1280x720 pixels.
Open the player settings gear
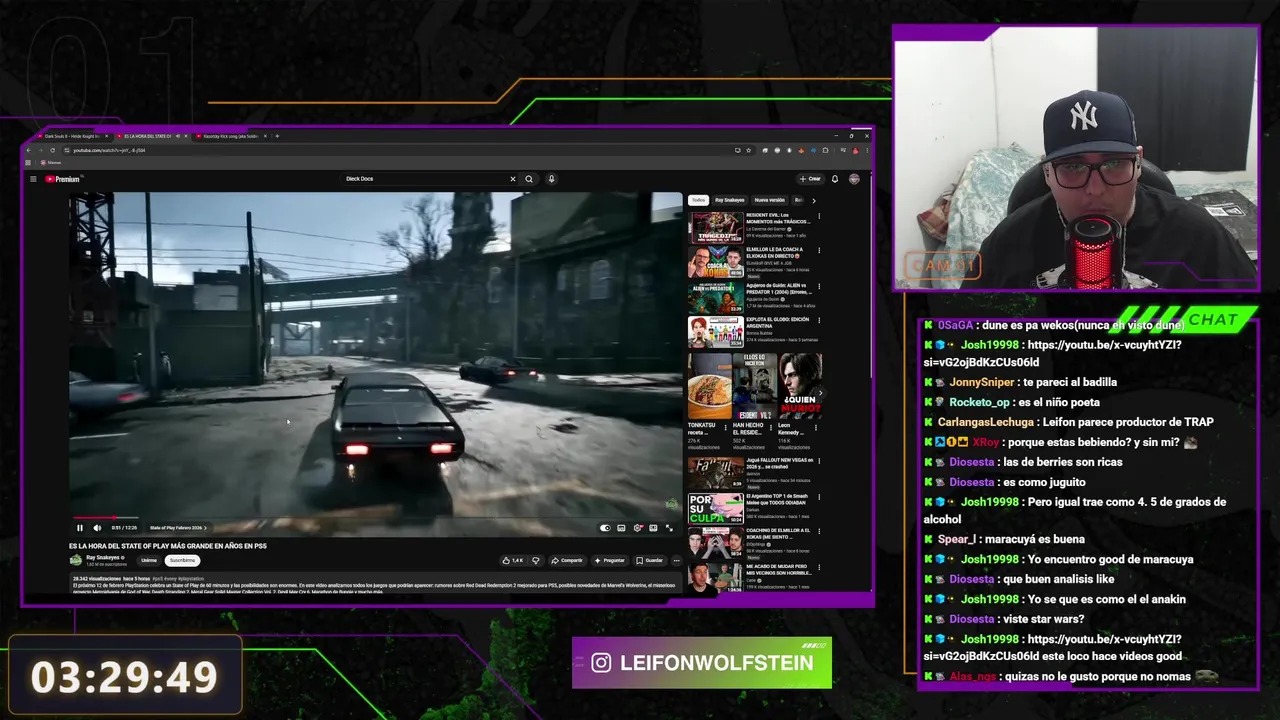click(638, 528)
